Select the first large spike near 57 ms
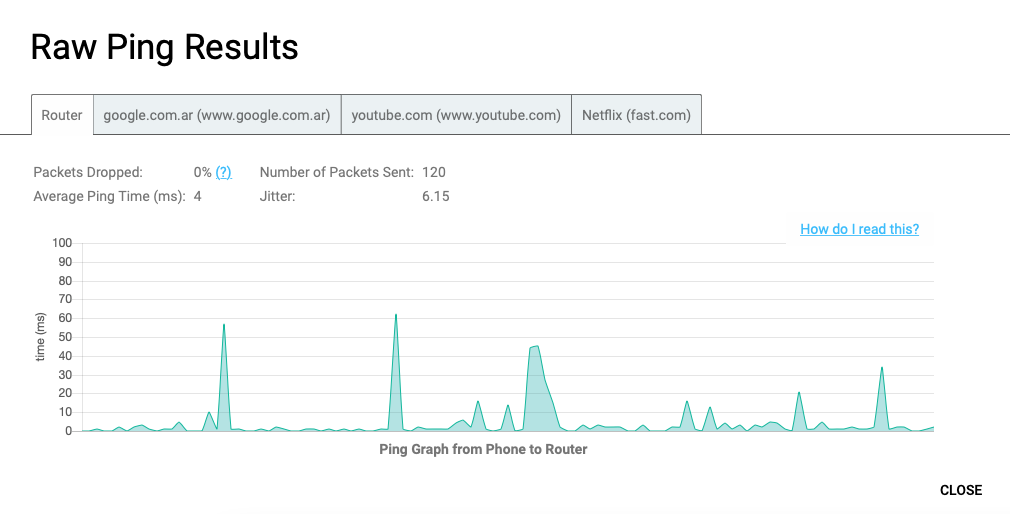This screenshot has width=1010, height=514. [224, 325]
